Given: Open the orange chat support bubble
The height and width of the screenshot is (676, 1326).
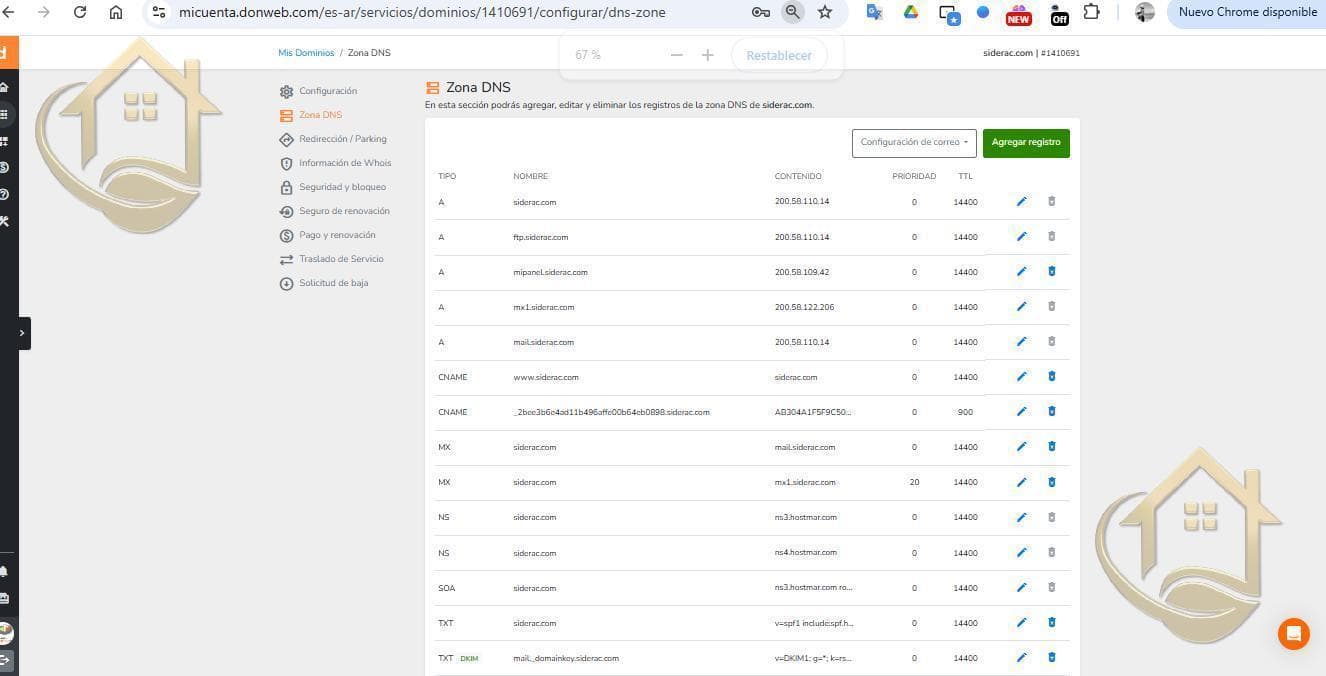Looking at the screenshot, I should (1293, 633).
